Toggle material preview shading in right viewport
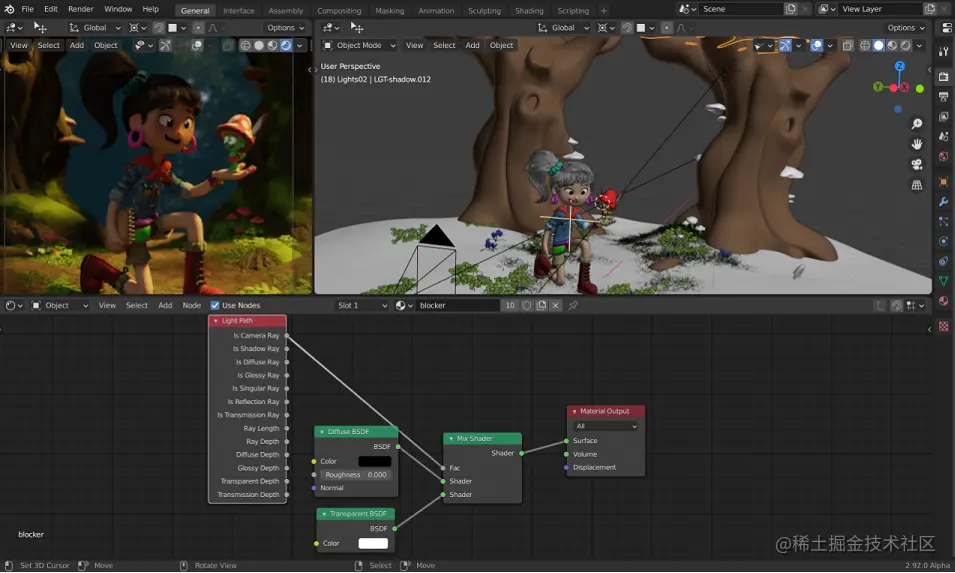The height and width of the screenshot is (573, 955). tap(892, 46)
